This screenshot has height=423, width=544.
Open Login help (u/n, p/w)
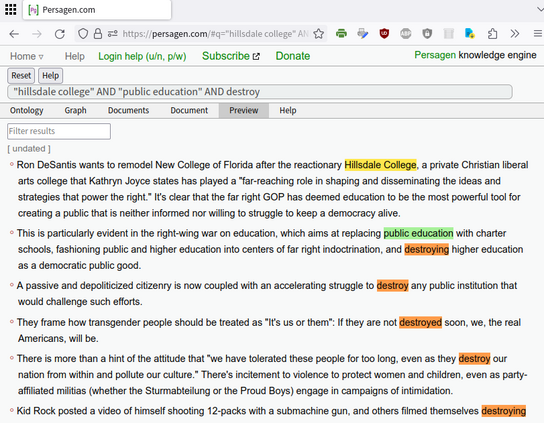(x=142, y=56)
